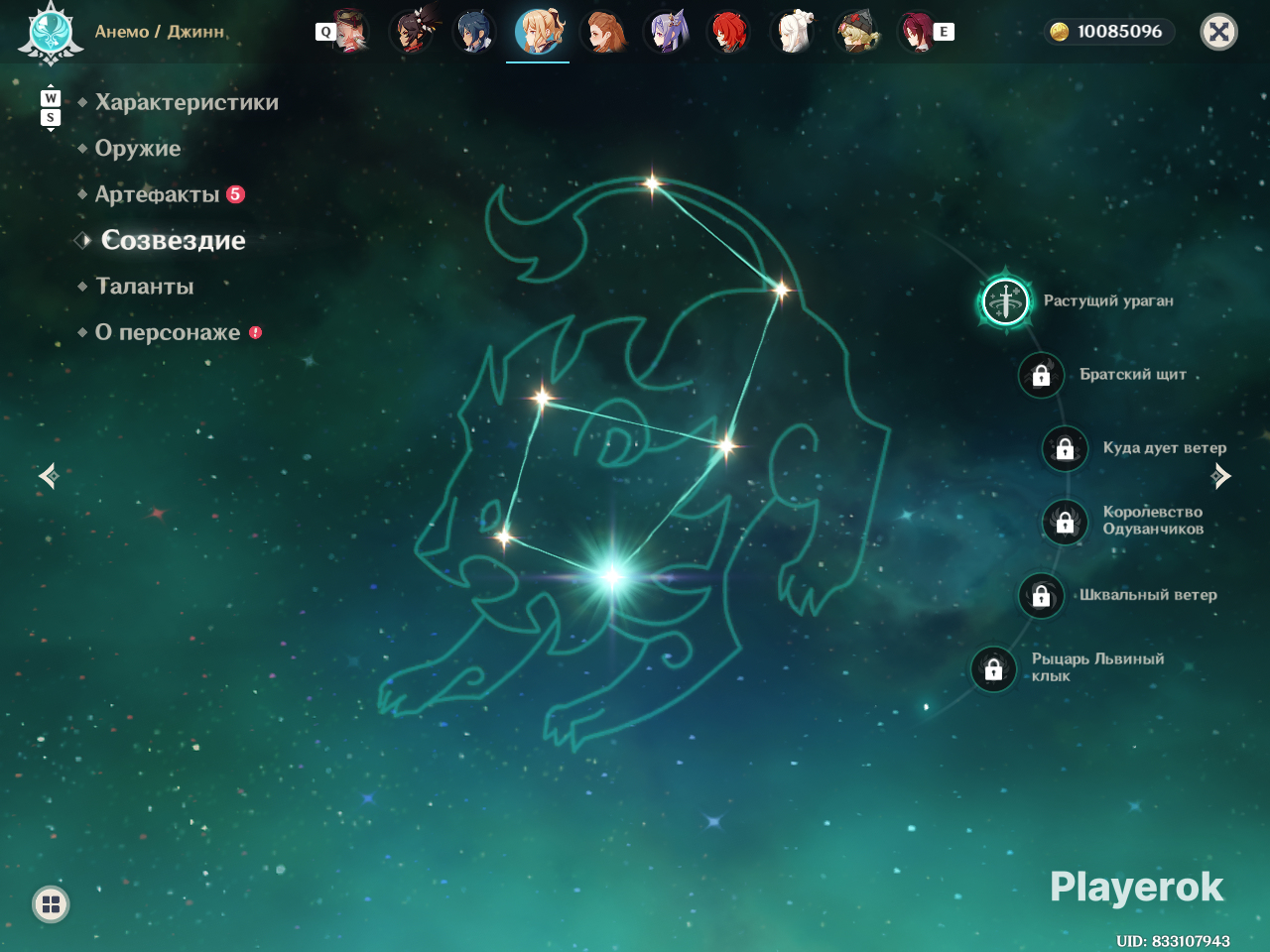Click the Mora amount 10085096
Screen dimensions: 1270x952
[x=1119, y=32]
